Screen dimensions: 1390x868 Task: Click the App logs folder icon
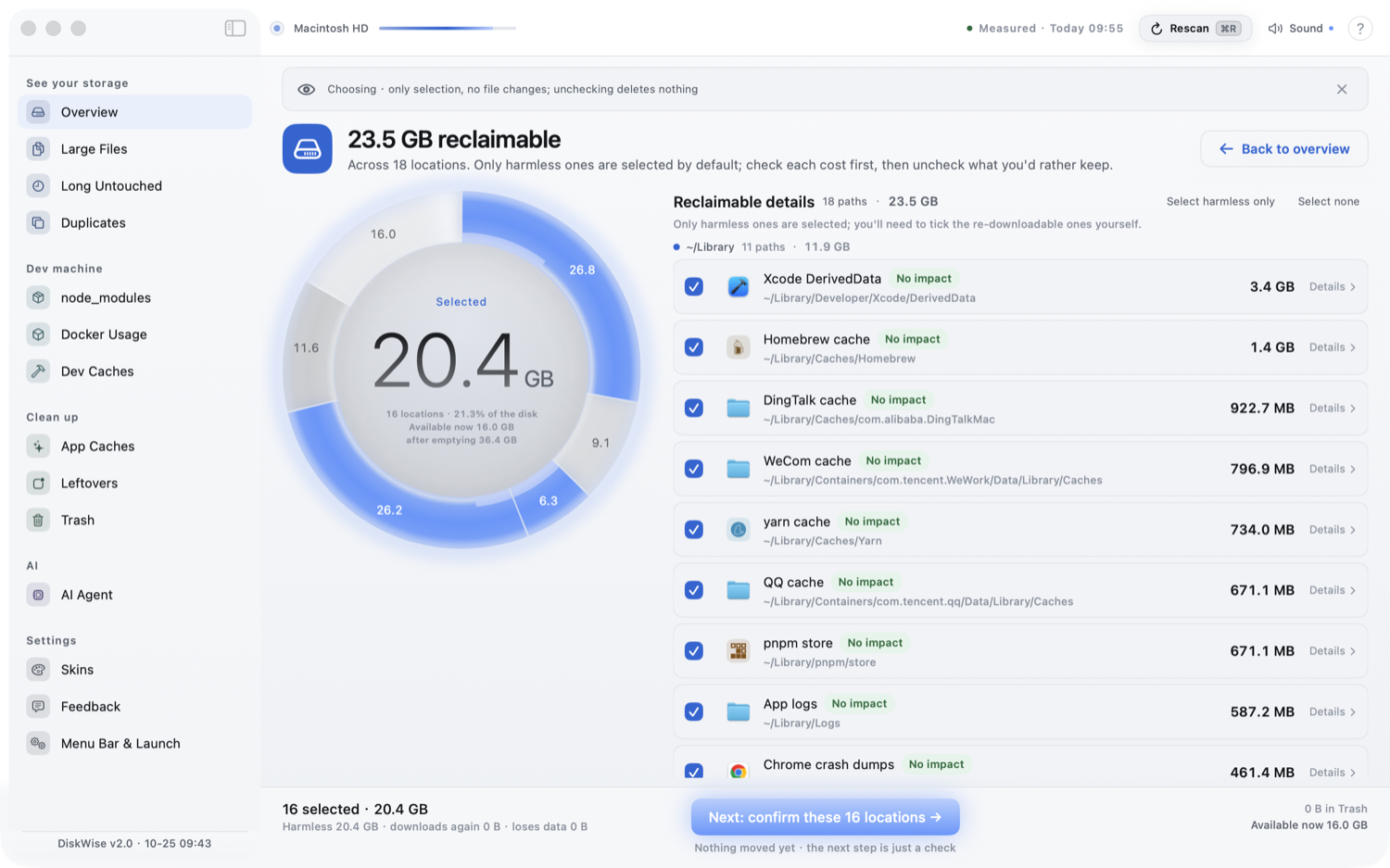(738, 711)
